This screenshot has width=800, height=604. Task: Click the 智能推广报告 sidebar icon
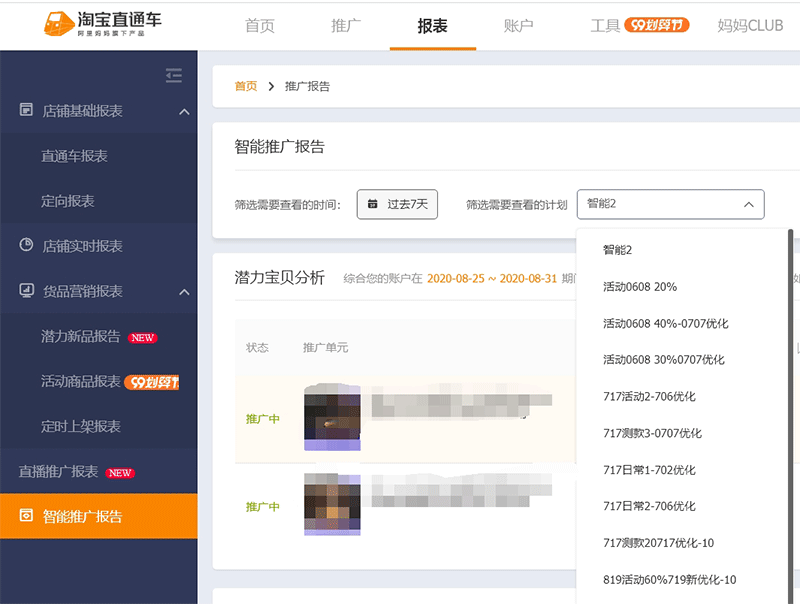26,517
